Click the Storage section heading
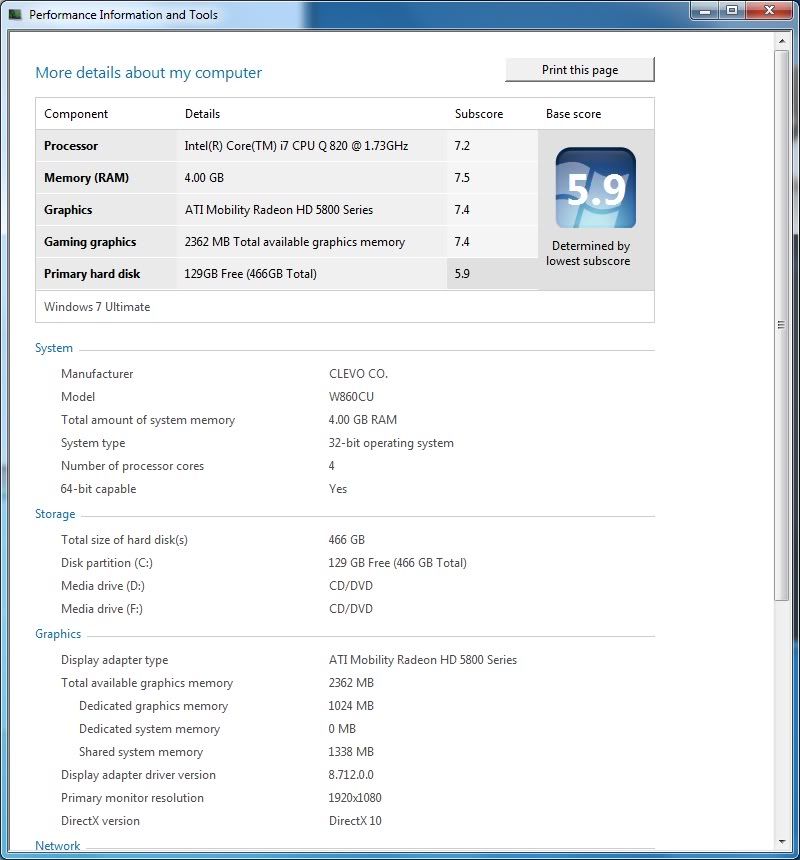 coord(55,514)
